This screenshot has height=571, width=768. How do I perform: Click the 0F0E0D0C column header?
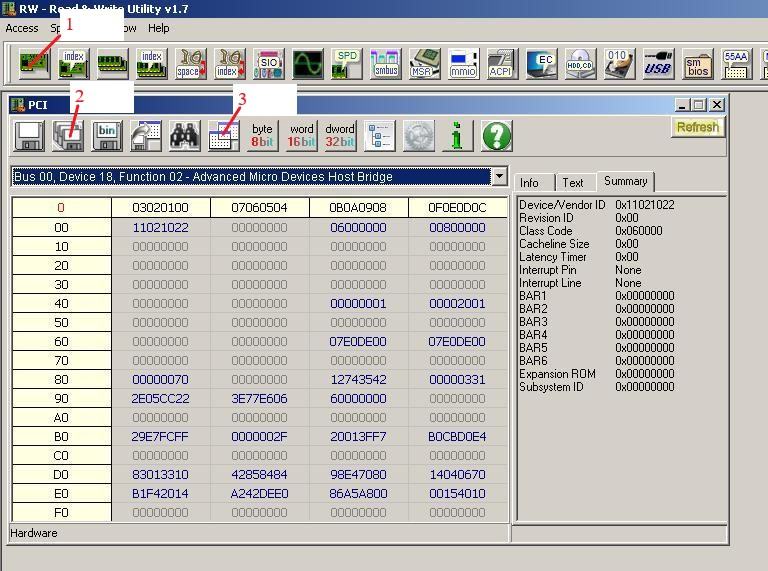[x=457, y=208]
